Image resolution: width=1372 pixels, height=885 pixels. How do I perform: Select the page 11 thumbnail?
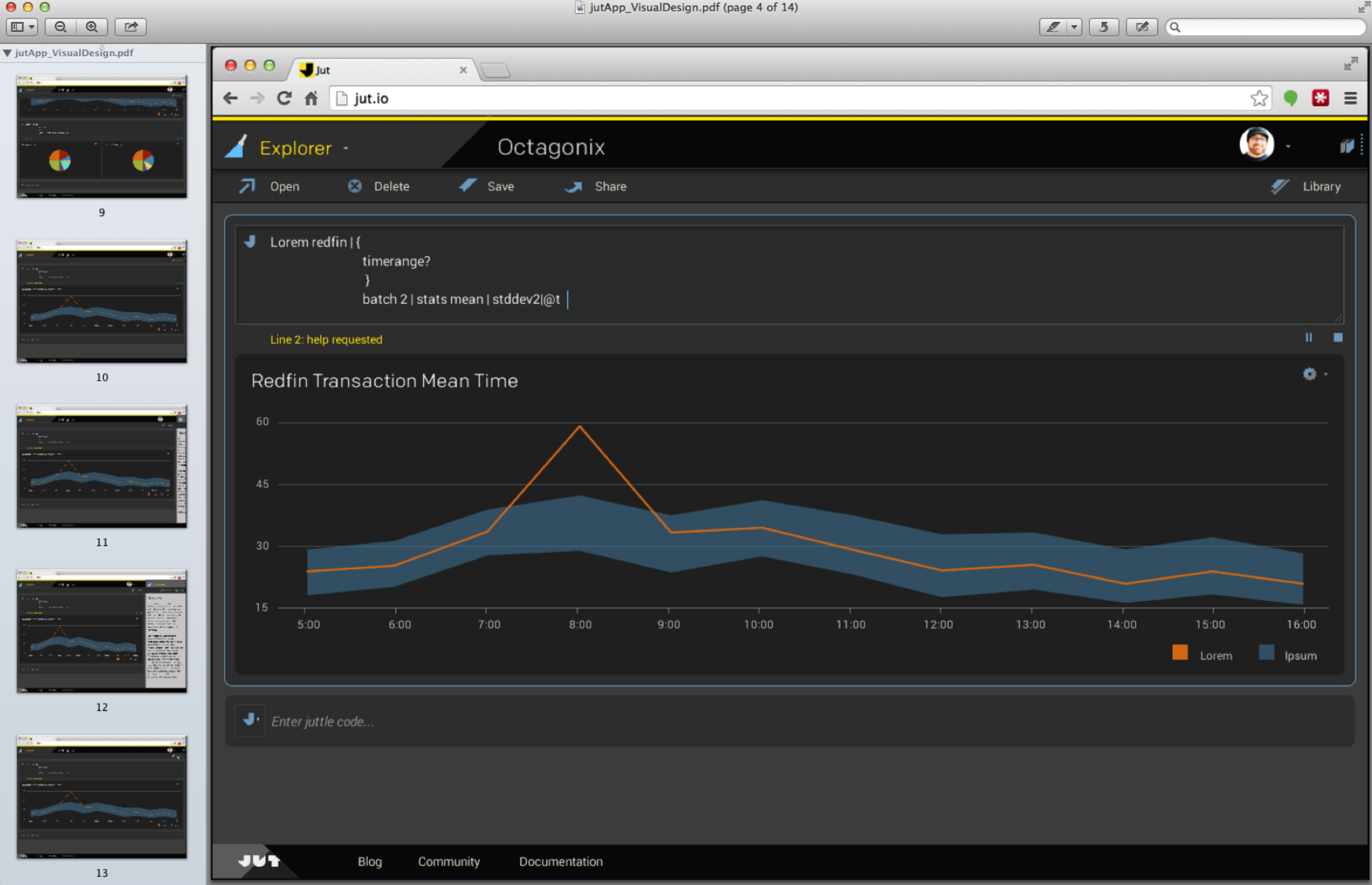(x=102, y=467)
